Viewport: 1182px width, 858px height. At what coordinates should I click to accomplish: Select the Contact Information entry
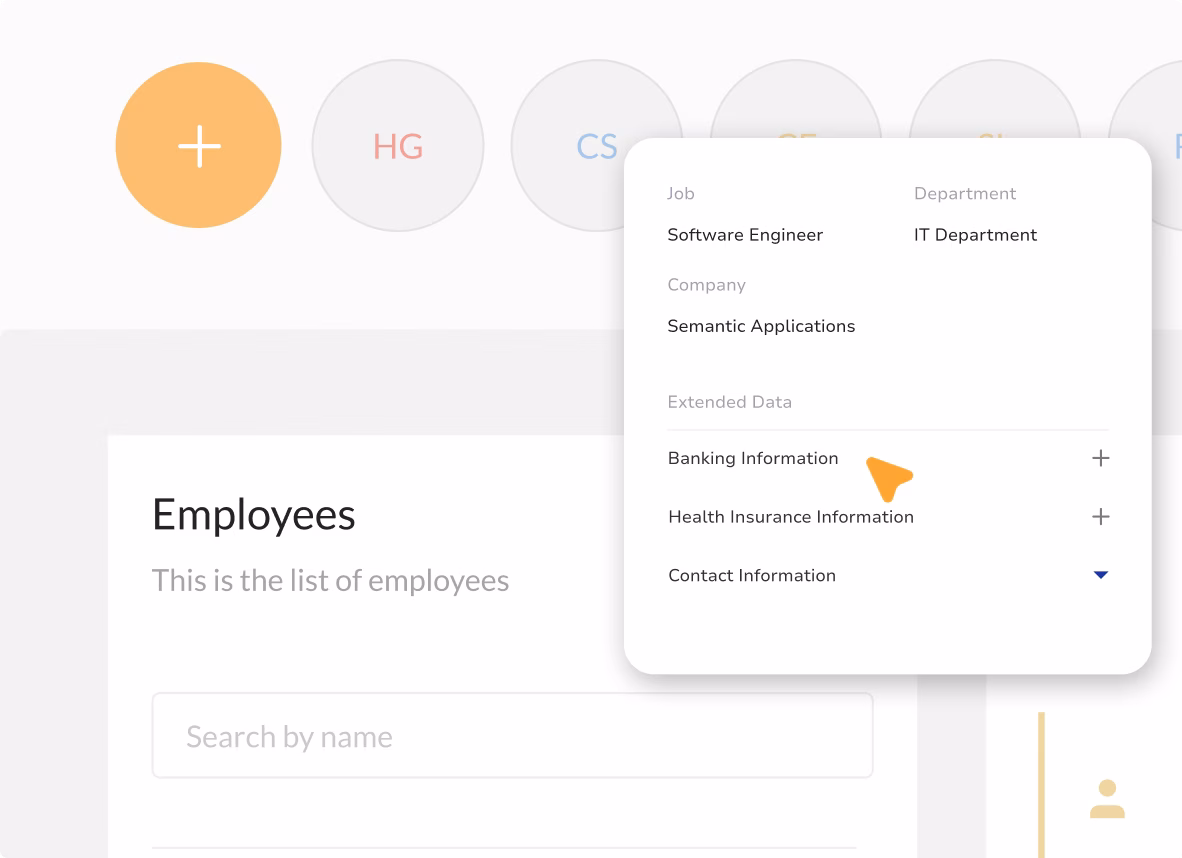click(x=752, y=575)
